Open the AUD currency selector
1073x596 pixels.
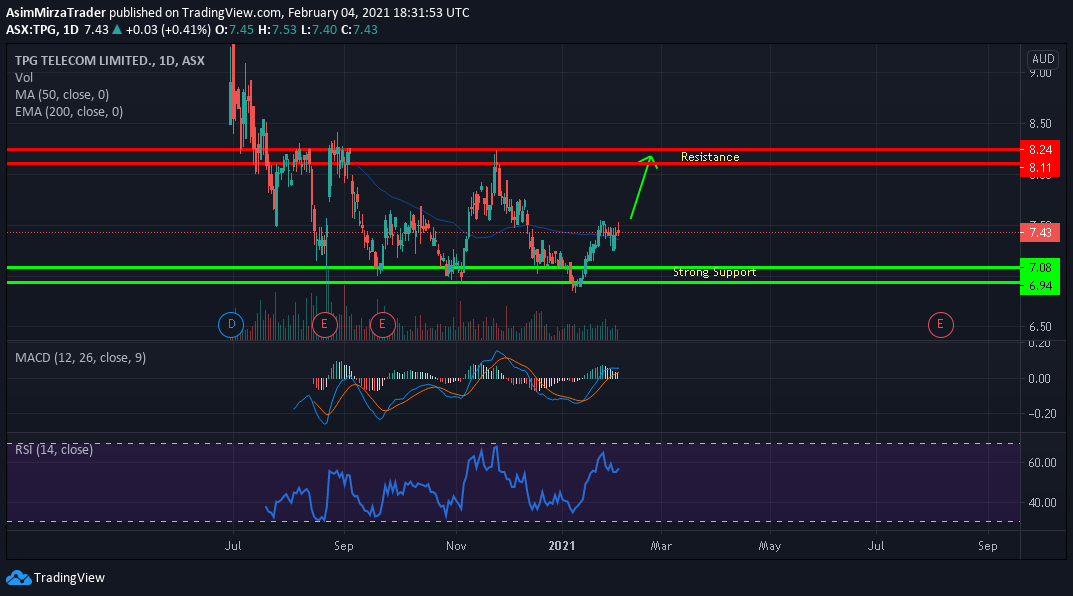click(1043, 59)
